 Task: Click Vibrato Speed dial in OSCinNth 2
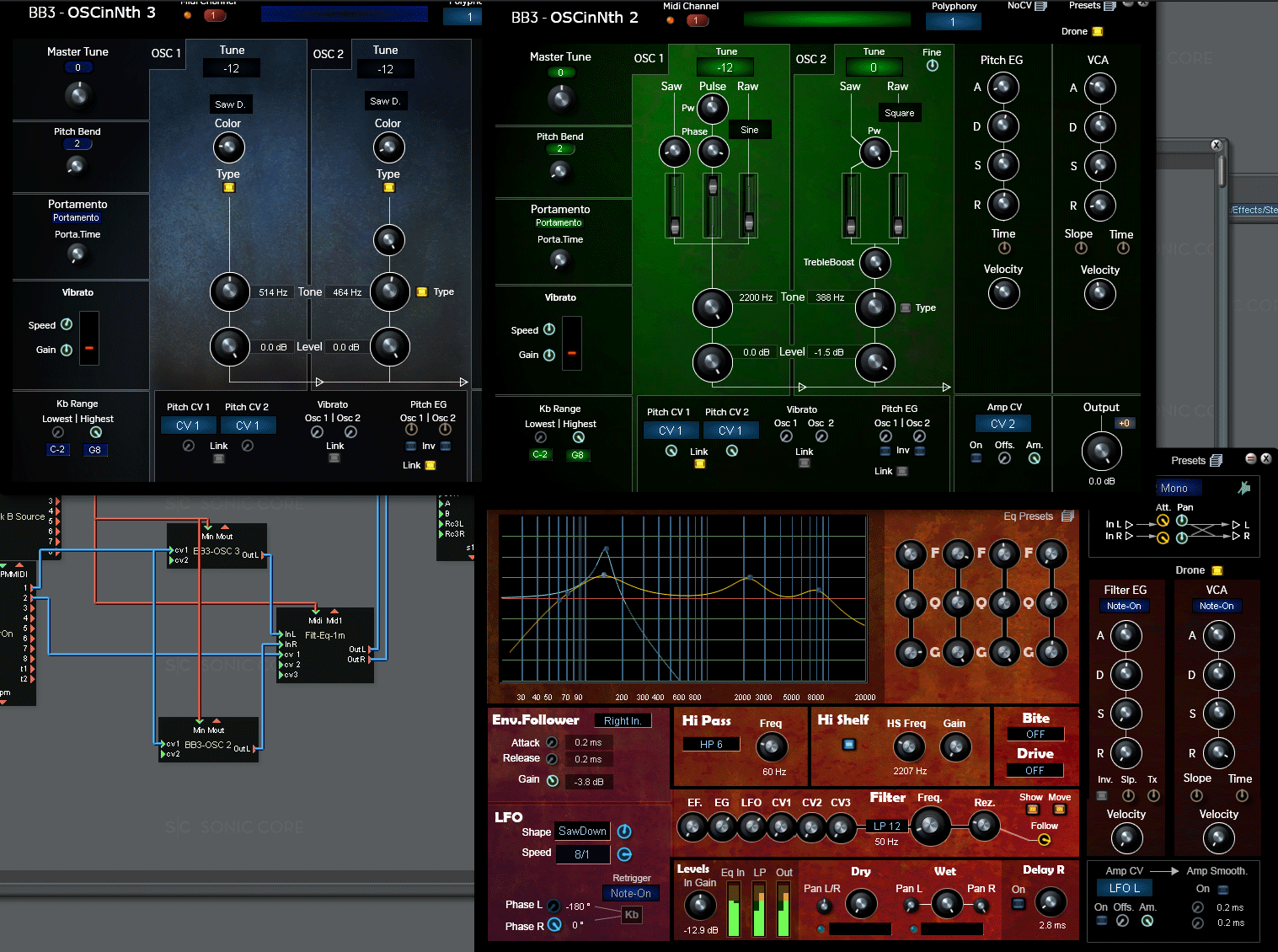pos(549,329)
